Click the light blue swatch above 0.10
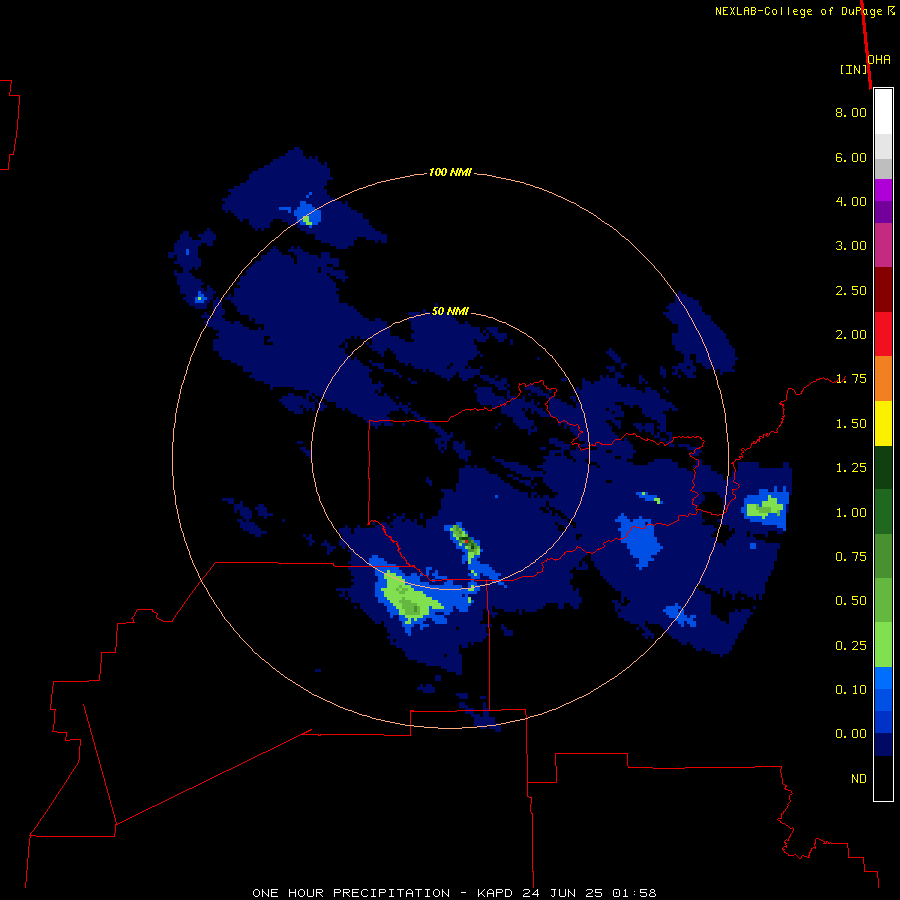The height and width of the screenshot is (900, 900). (x=883, y=678)
